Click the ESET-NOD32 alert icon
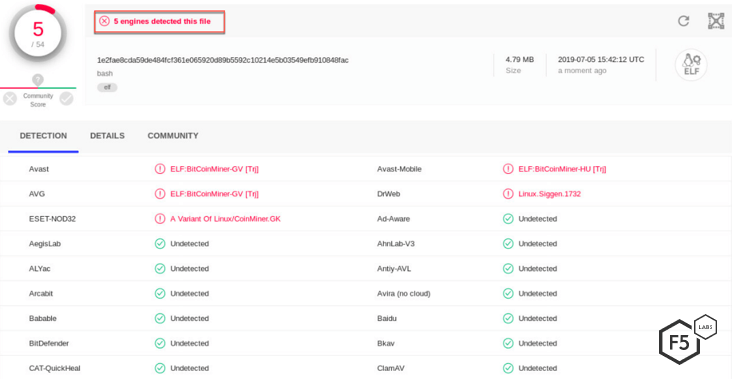The height and width of the screenshot is (379, 732). 160,218
